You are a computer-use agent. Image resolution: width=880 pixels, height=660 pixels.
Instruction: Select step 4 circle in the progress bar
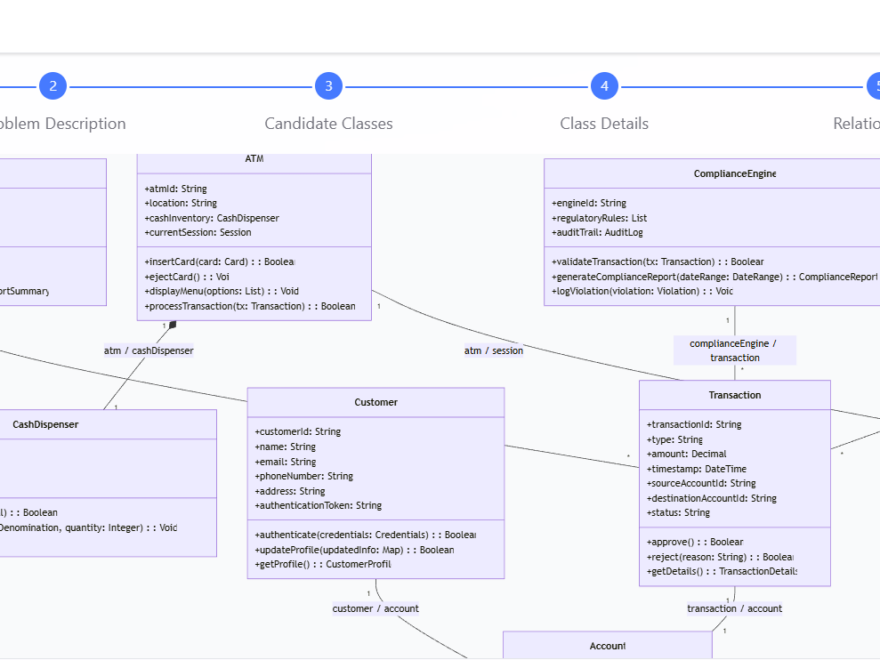pyautogui.click(x=604, y=86)
